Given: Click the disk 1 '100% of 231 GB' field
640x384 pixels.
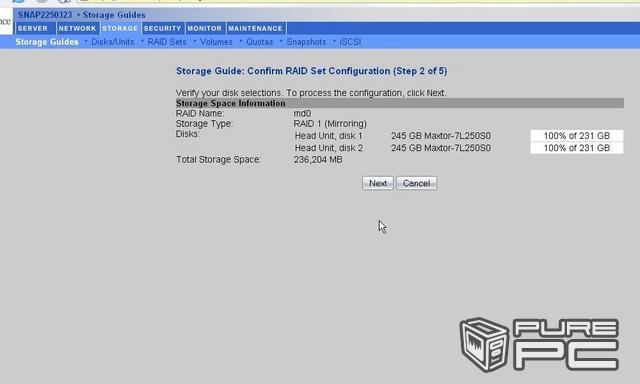Looking at the screenshot, I should 577,136.
